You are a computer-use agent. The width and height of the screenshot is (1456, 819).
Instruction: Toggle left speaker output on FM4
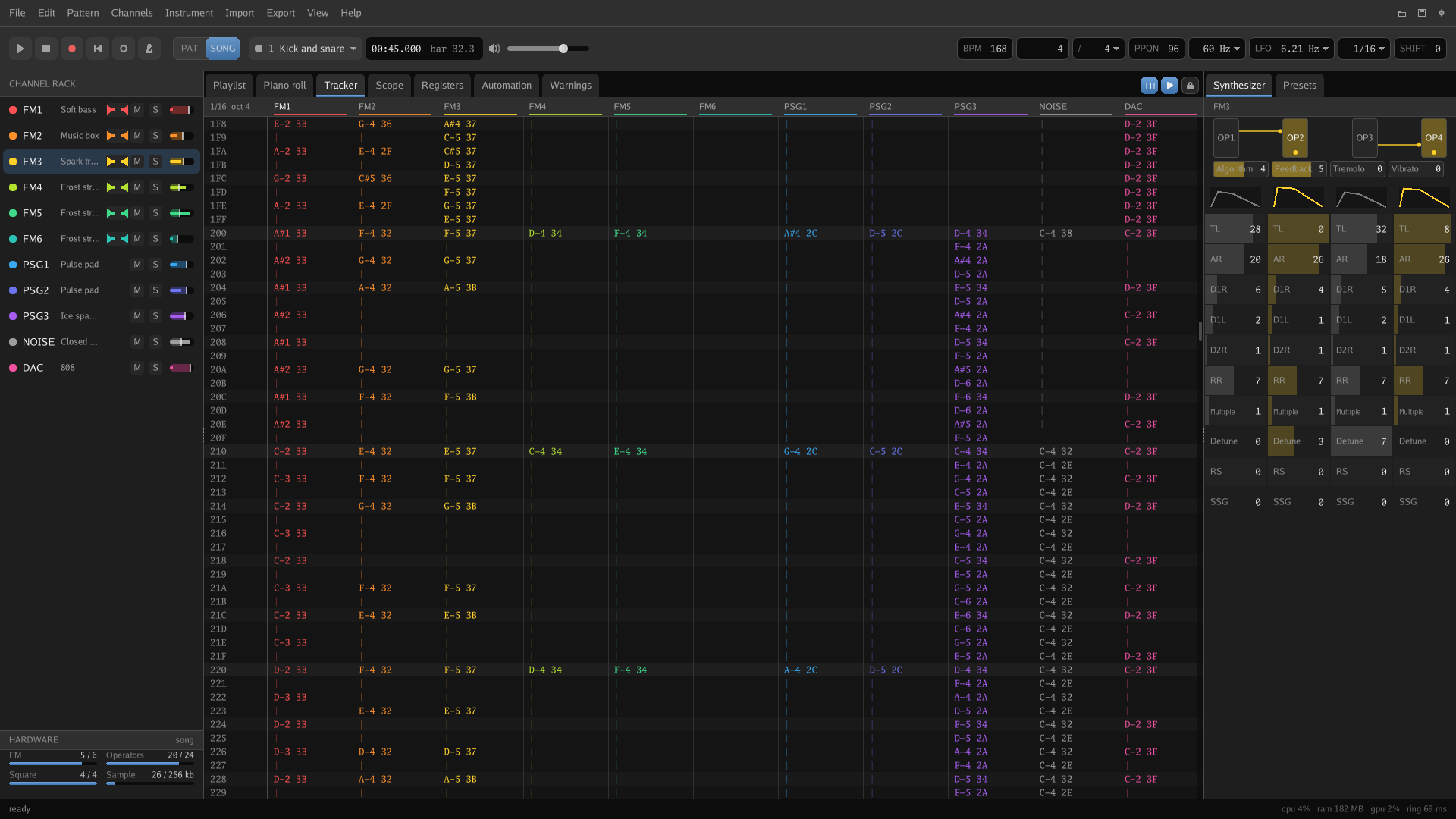pos(111,187)
